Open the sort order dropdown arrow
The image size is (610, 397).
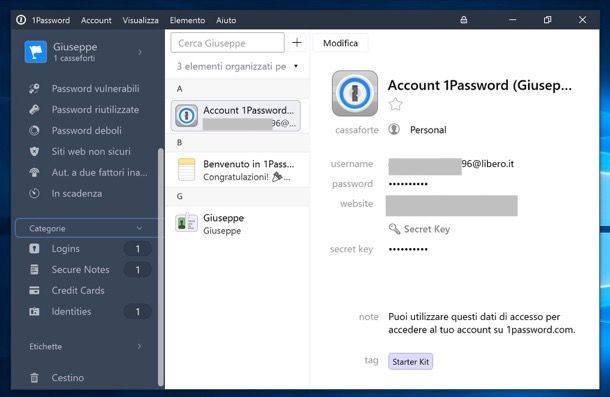tap(296, 66)
